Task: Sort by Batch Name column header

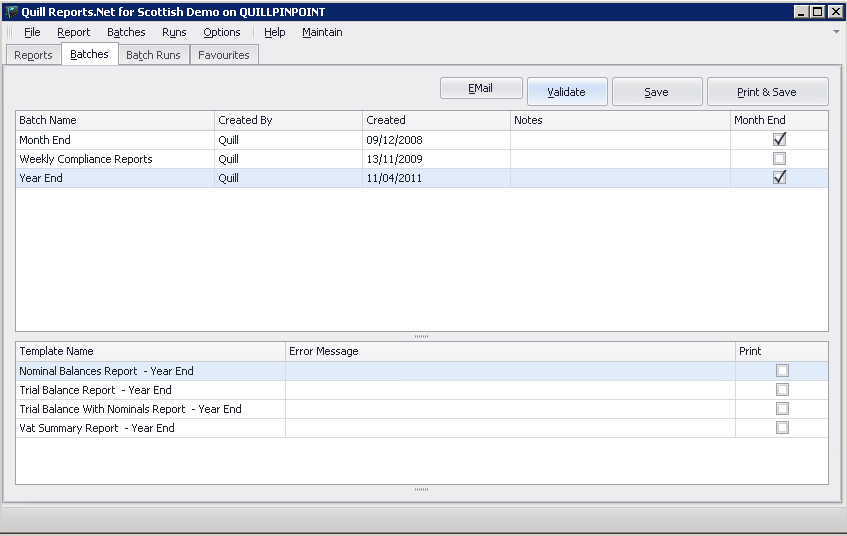Action: tap(115, 120)
